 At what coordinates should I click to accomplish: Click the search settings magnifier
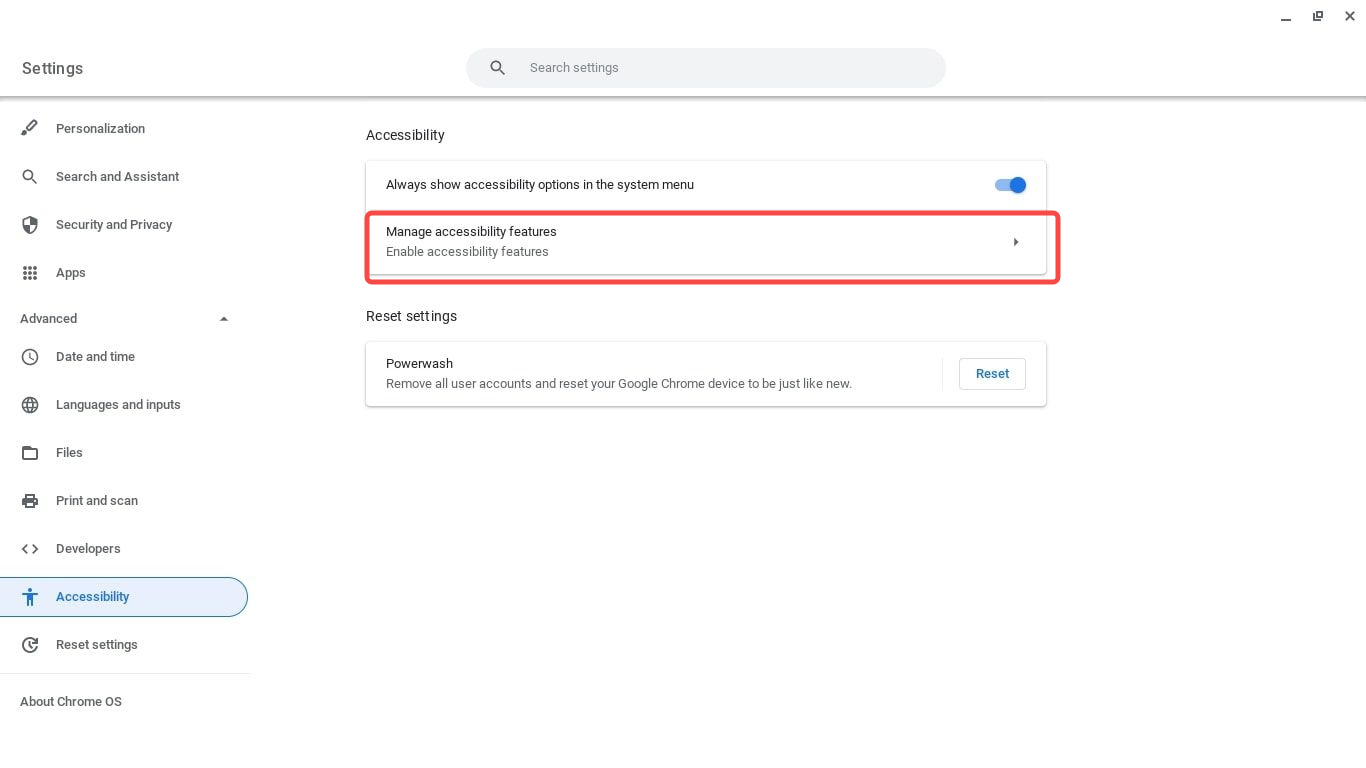tap(497, 67)
